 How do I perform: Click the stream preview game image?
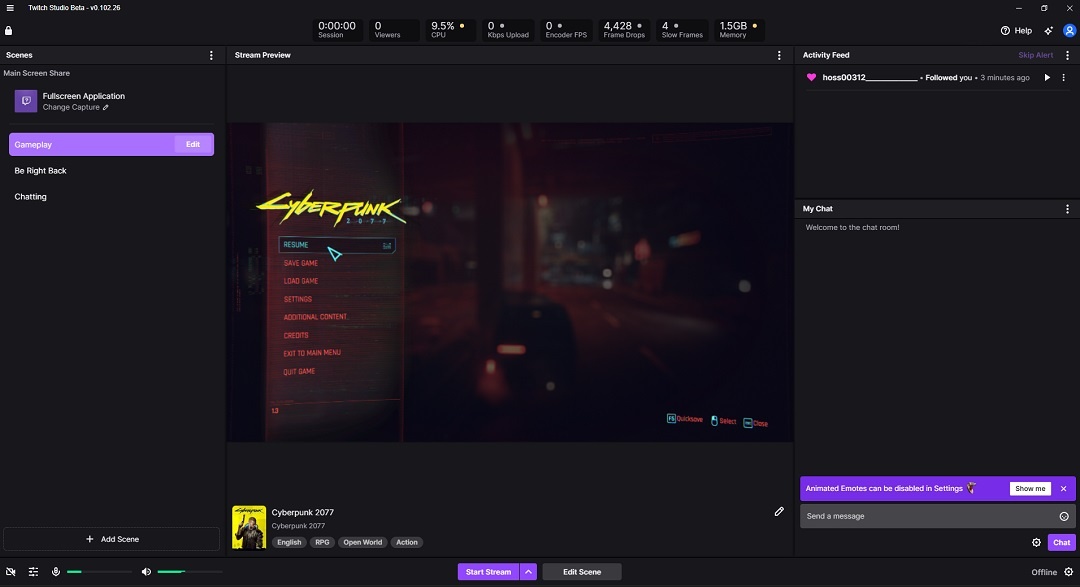click(x=510, y=282)
